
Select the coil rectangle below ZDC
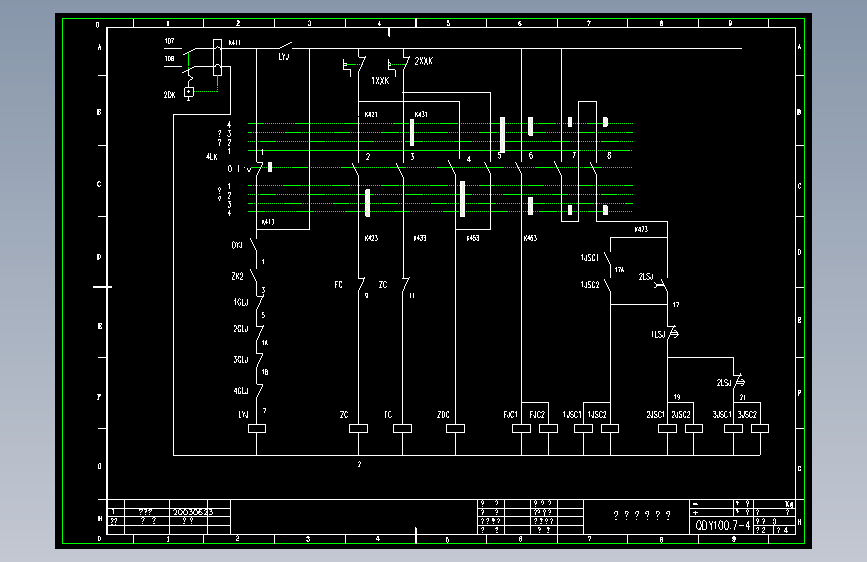[455, 428]
